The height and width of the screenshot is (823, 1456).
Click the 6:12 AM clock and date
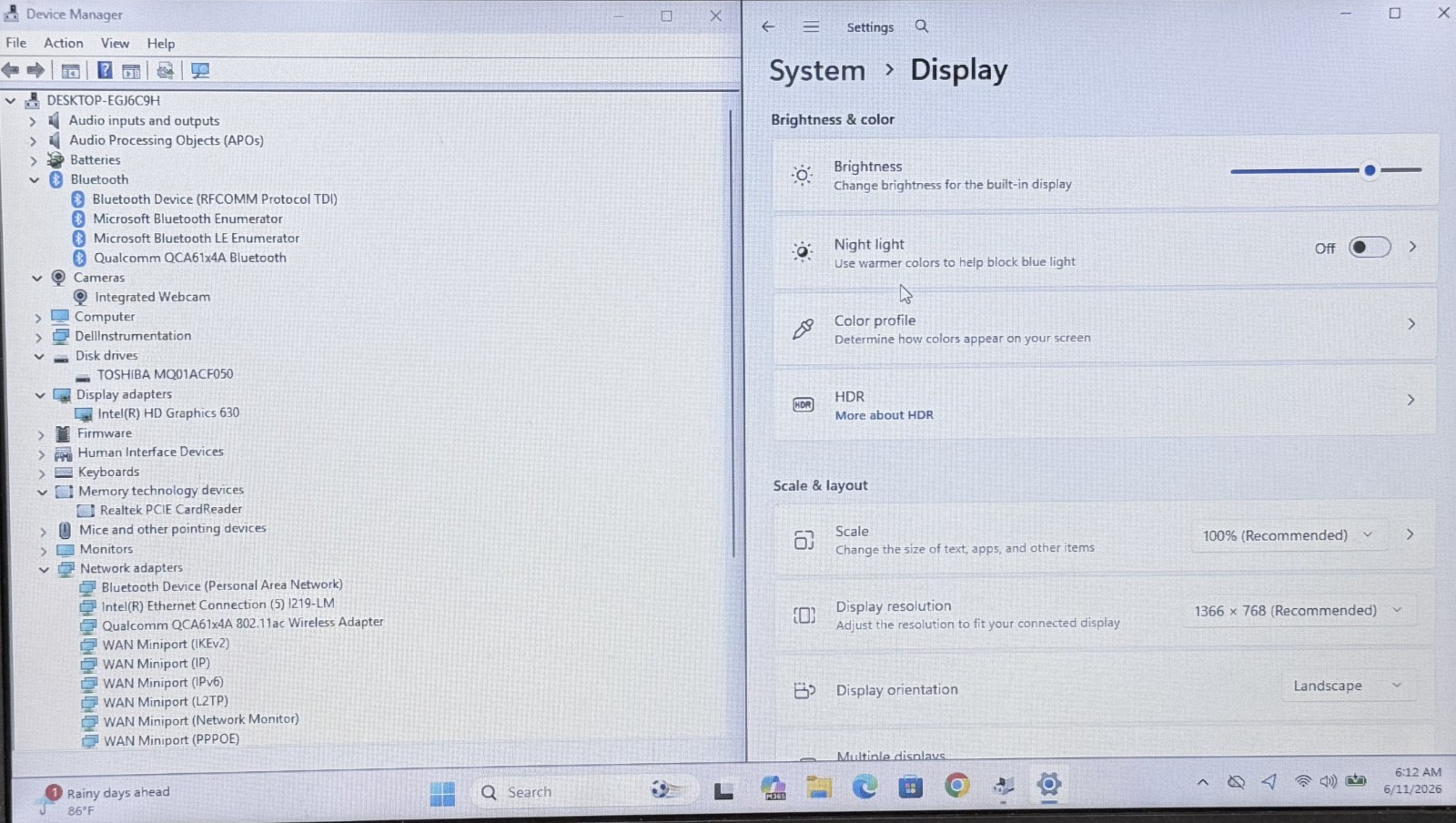click(x=1412, y=780)
